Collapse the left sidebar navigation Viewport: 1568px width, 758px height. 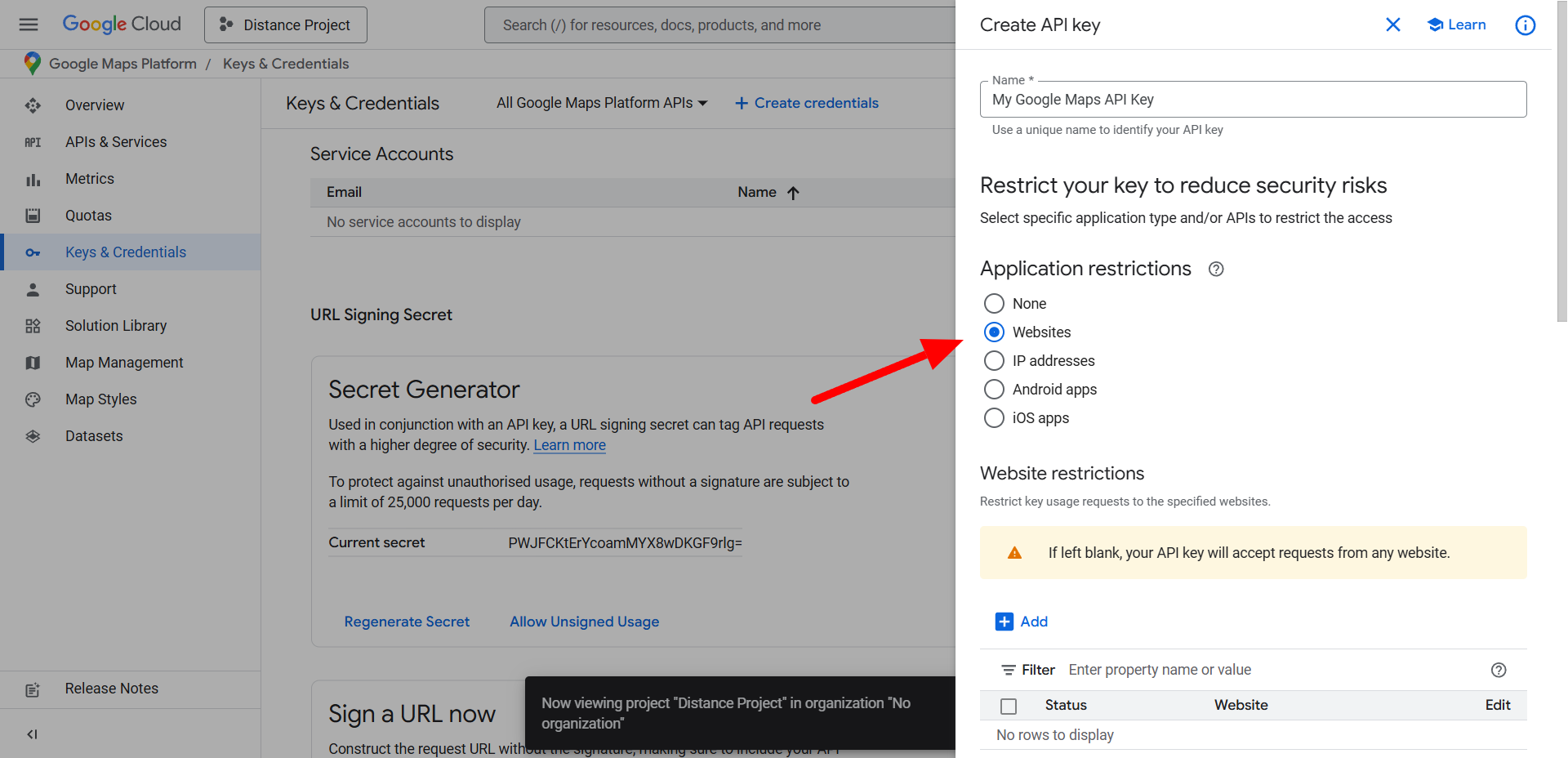32,734
